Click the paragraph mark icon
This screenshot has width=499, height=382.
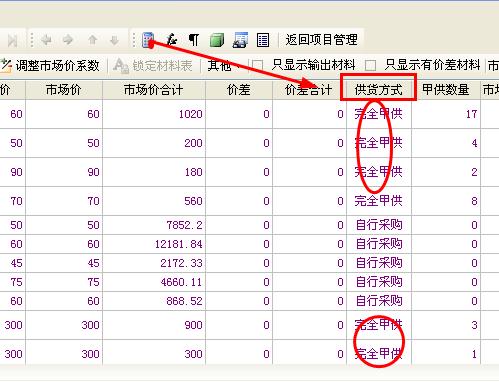click(194, 40)
